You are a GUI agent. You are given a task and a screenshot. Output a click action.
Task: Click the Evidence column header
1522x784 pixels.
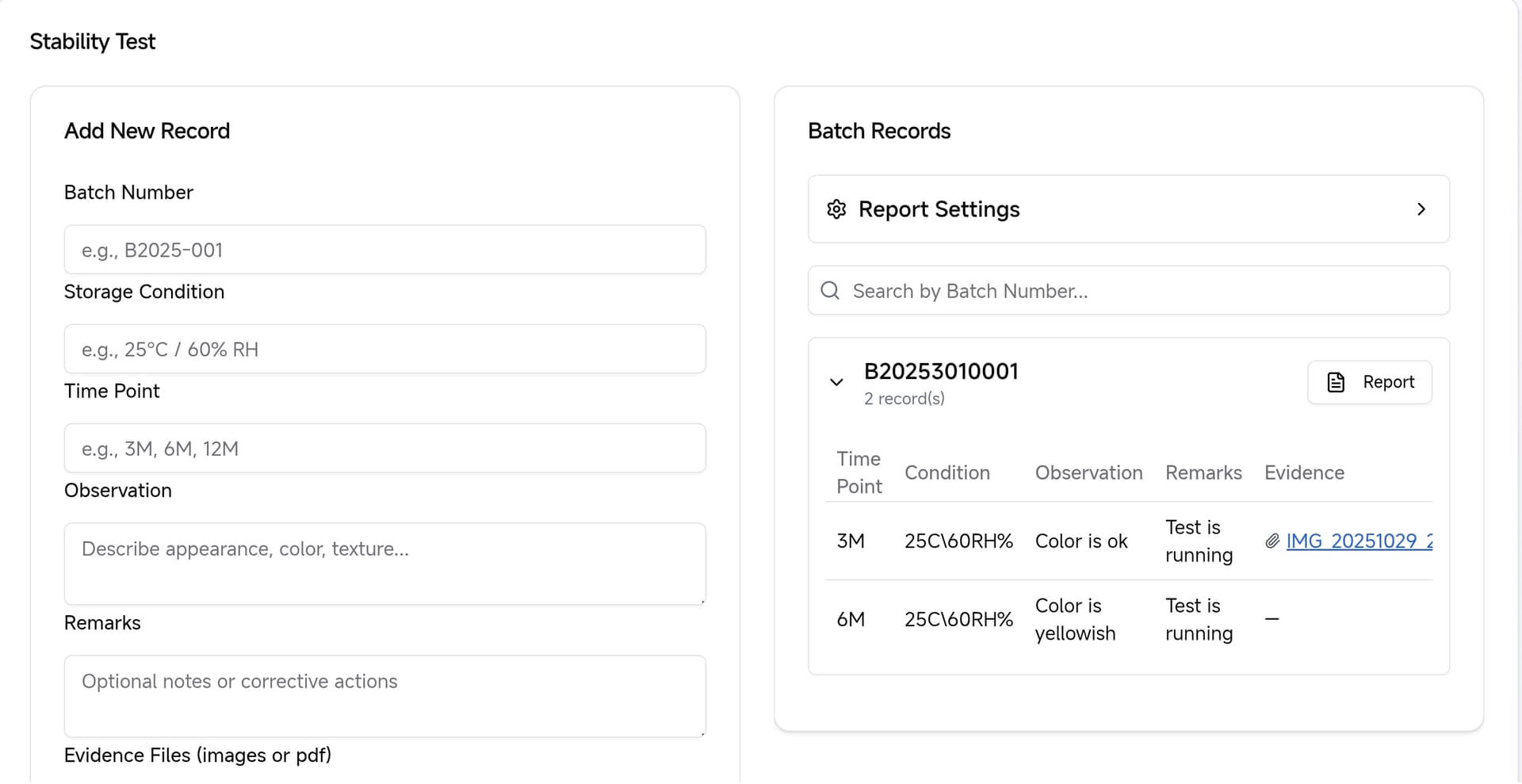click(x=1304, y=472)
